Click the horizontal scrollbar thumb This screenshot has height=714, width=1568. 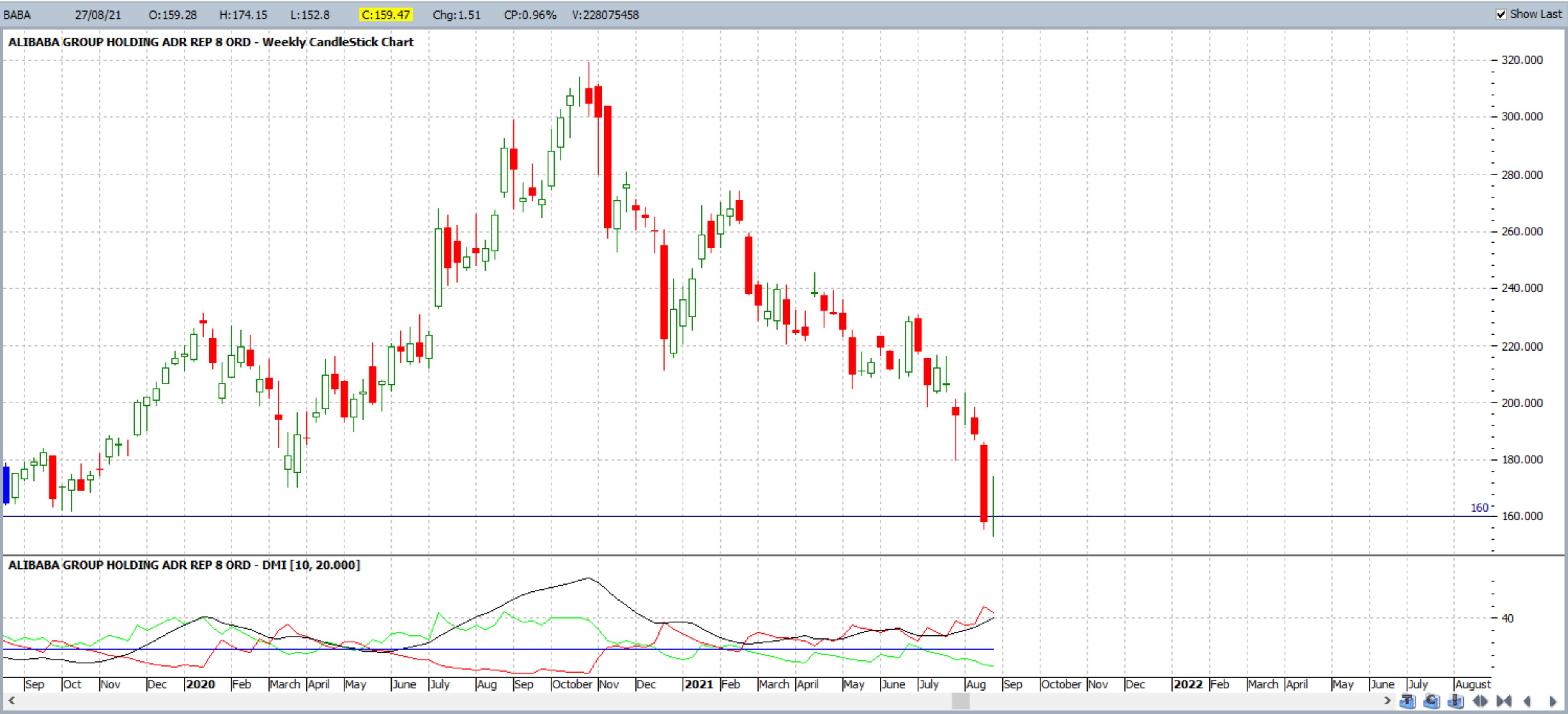[x=961, y=701]
